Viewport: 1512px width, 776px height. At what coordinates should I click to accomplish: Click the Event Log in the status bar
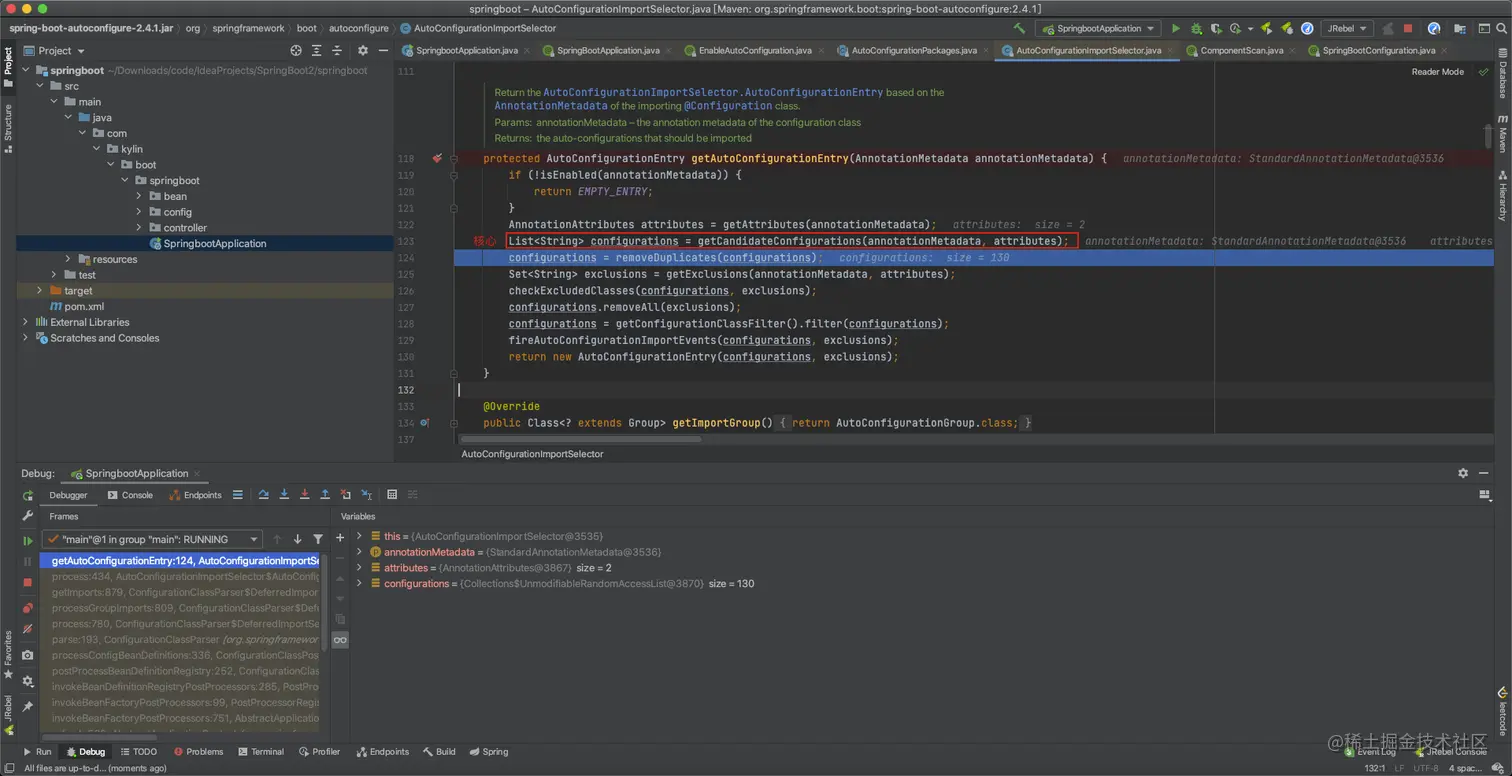point(1370,752)
